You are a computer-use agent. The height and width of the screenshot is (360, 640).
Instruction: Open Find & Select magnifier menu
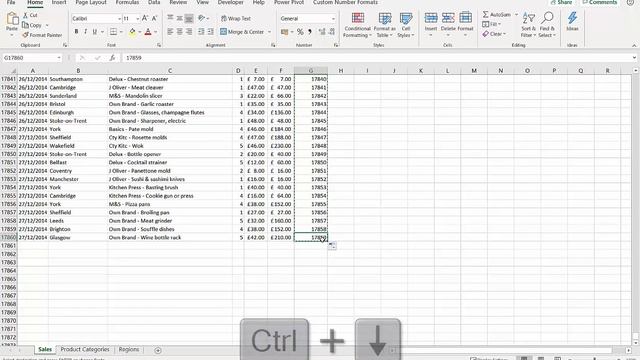pyautogui.click(x=547, y=25)
